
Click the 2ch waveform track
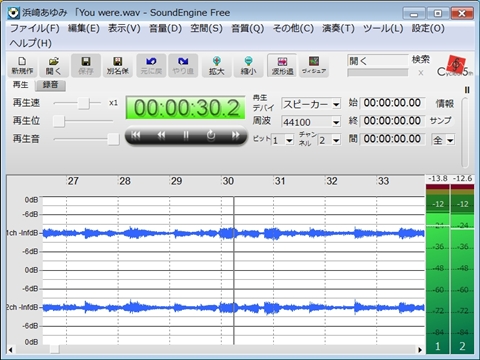pyautogui.click(x=233, y=307)
